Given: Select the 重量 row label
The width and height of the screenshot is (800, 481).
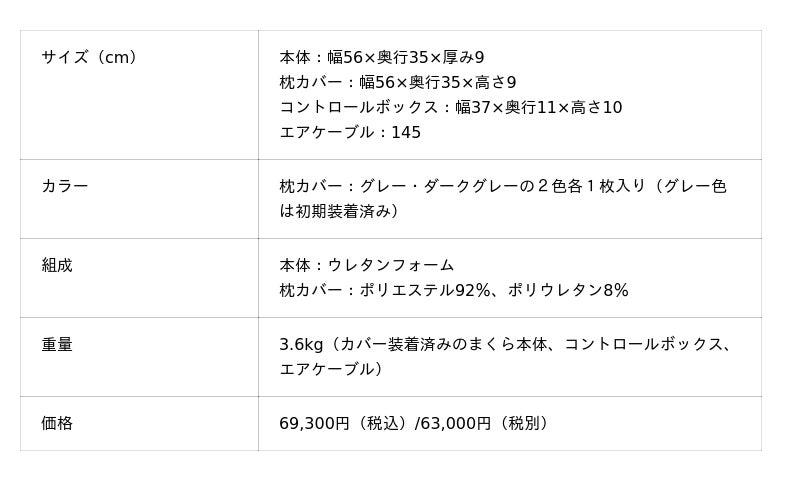Looking at the screenshot, I should click(x=57, y=344).
